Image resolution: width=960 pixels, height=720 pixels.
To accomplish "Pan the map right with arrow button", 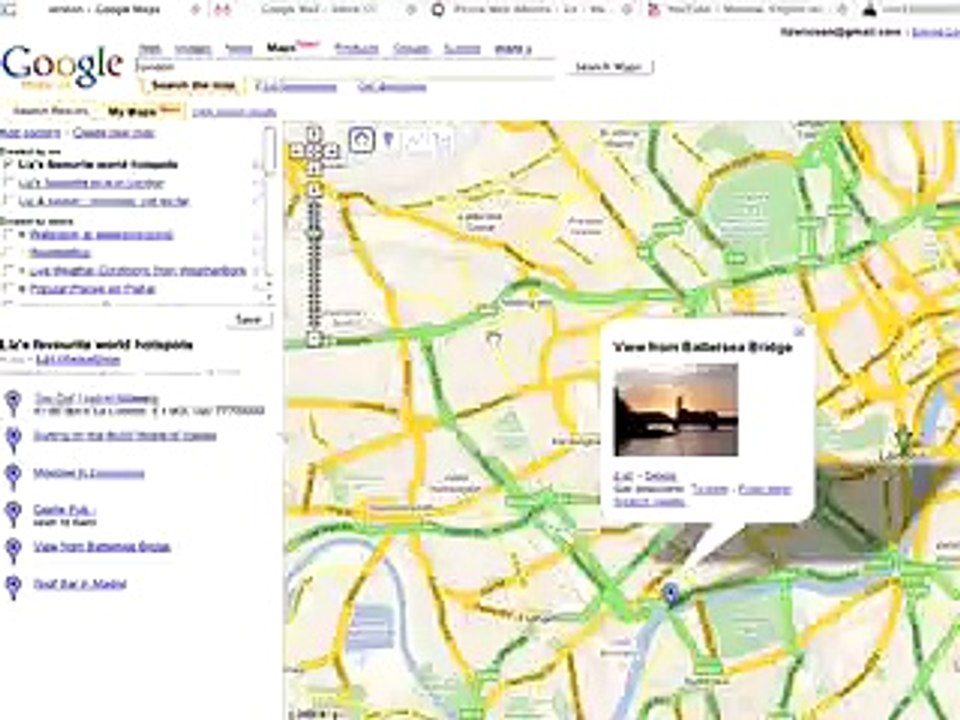I will [x=331, y=150].
